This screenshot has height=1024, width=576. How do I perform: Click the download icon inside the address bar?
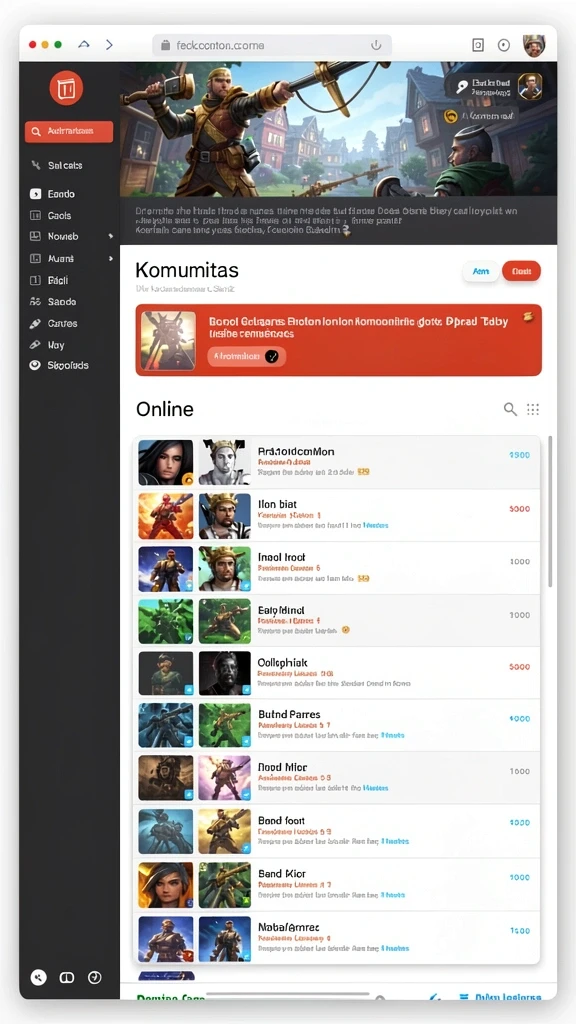point(376,45)
